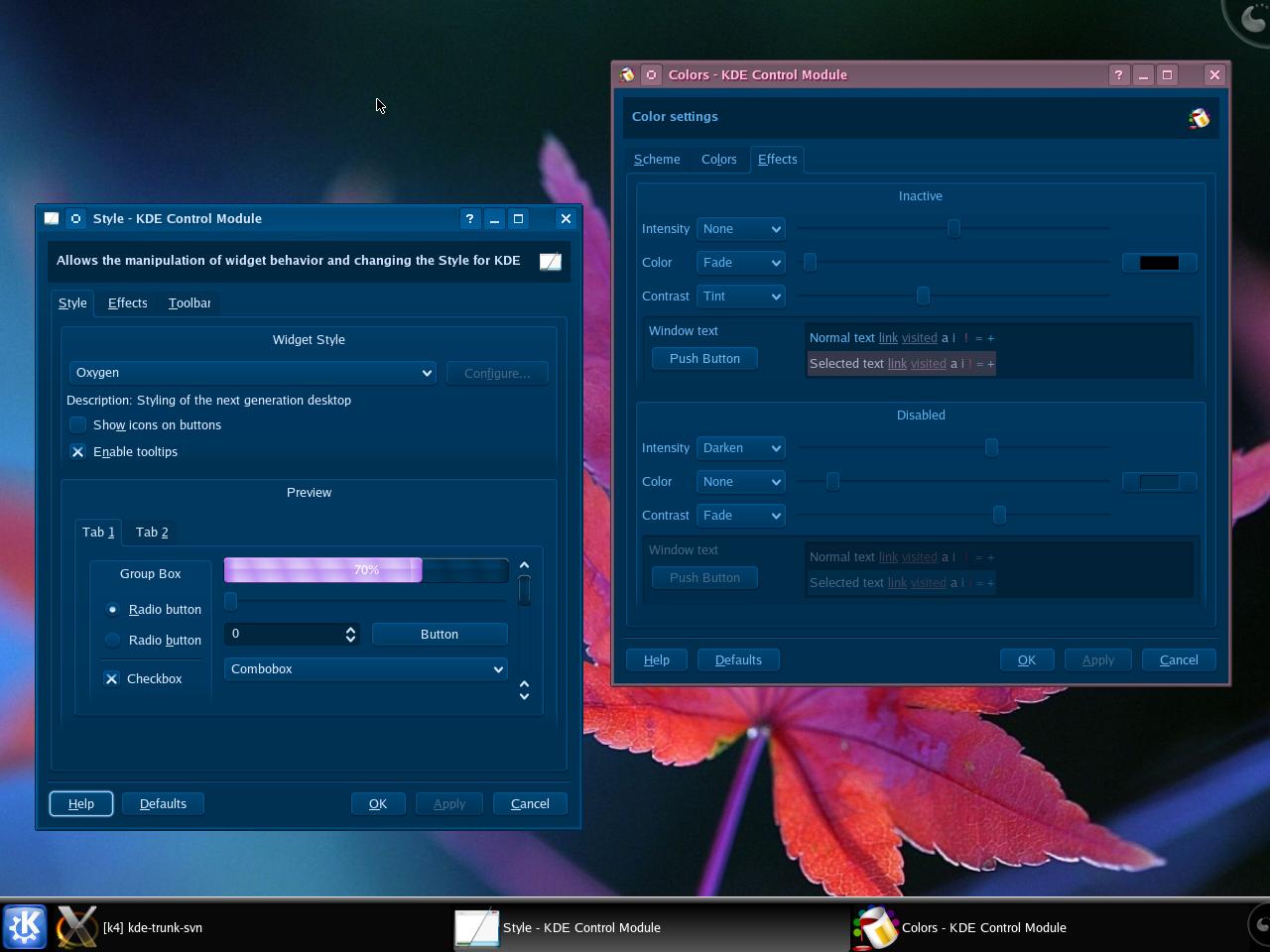1270x952 pixels.
Task: Click the context help button in Style title bar
Action: pos(470,218)
